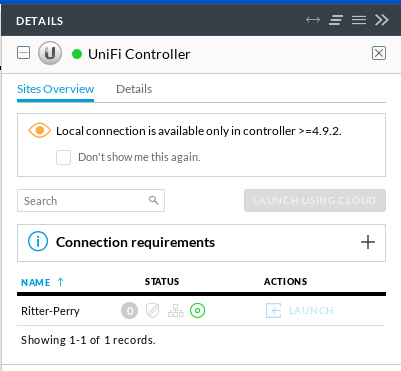401x371 pixels.
Task: Click the magnifier search icon
Action: point(153,200)
